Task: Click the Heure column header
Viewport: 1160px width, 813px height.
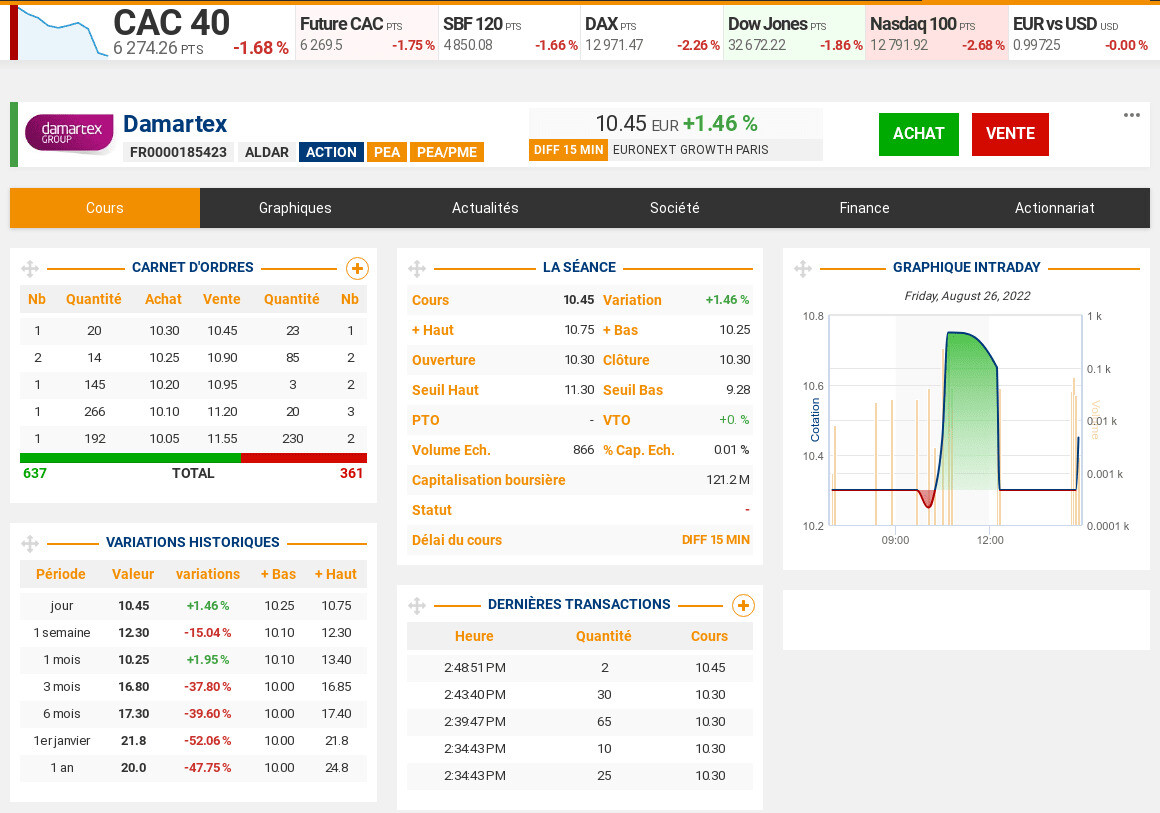Action: pyautogui.click(x=474, y=636)
